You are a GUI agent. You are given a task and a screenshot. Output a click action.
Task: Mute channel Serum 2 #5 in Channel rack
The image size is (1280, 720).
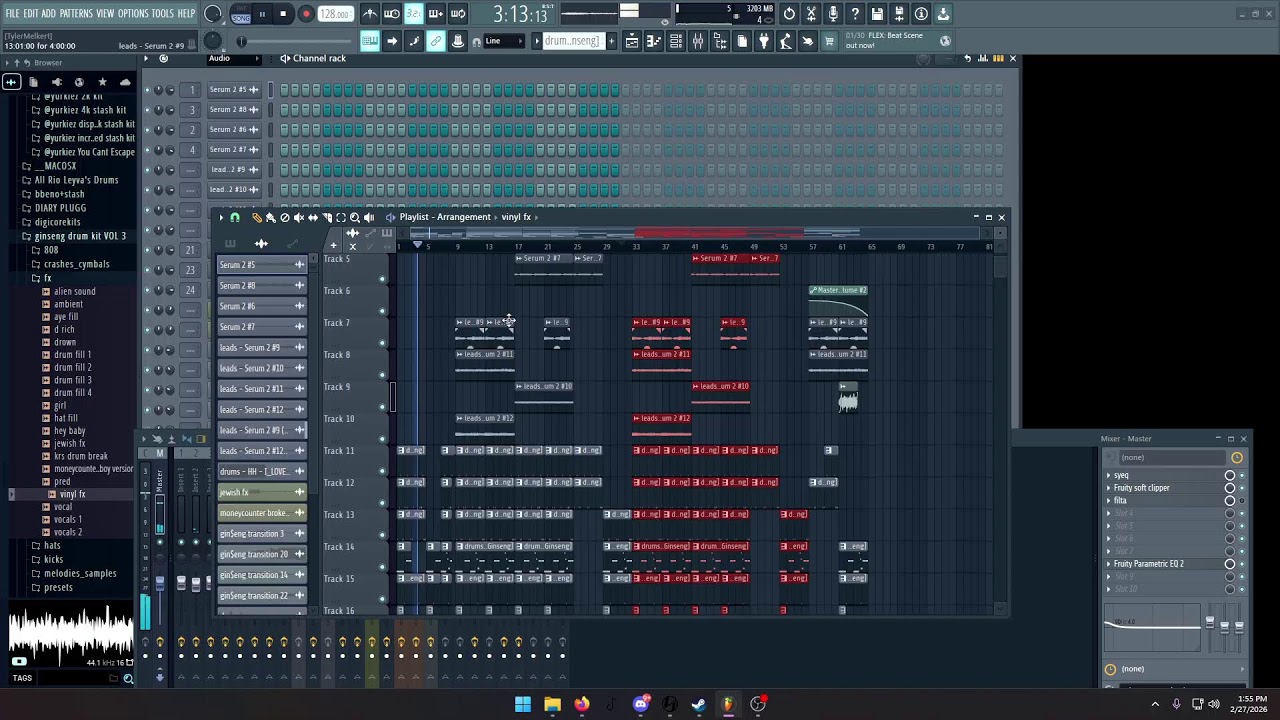tap(147, 90)
